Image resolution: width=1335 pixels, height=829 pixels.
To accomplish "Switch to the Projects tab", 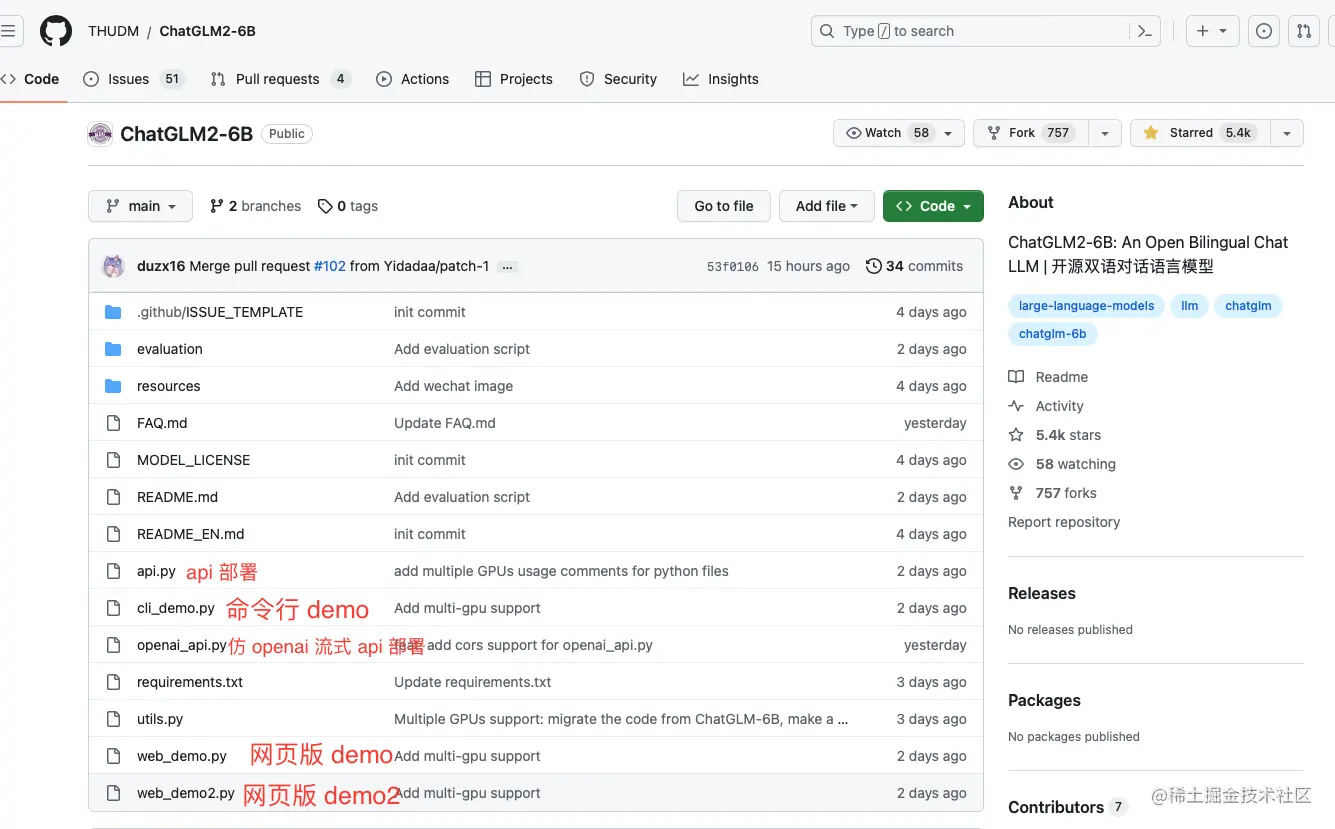I will coord(514,79).
